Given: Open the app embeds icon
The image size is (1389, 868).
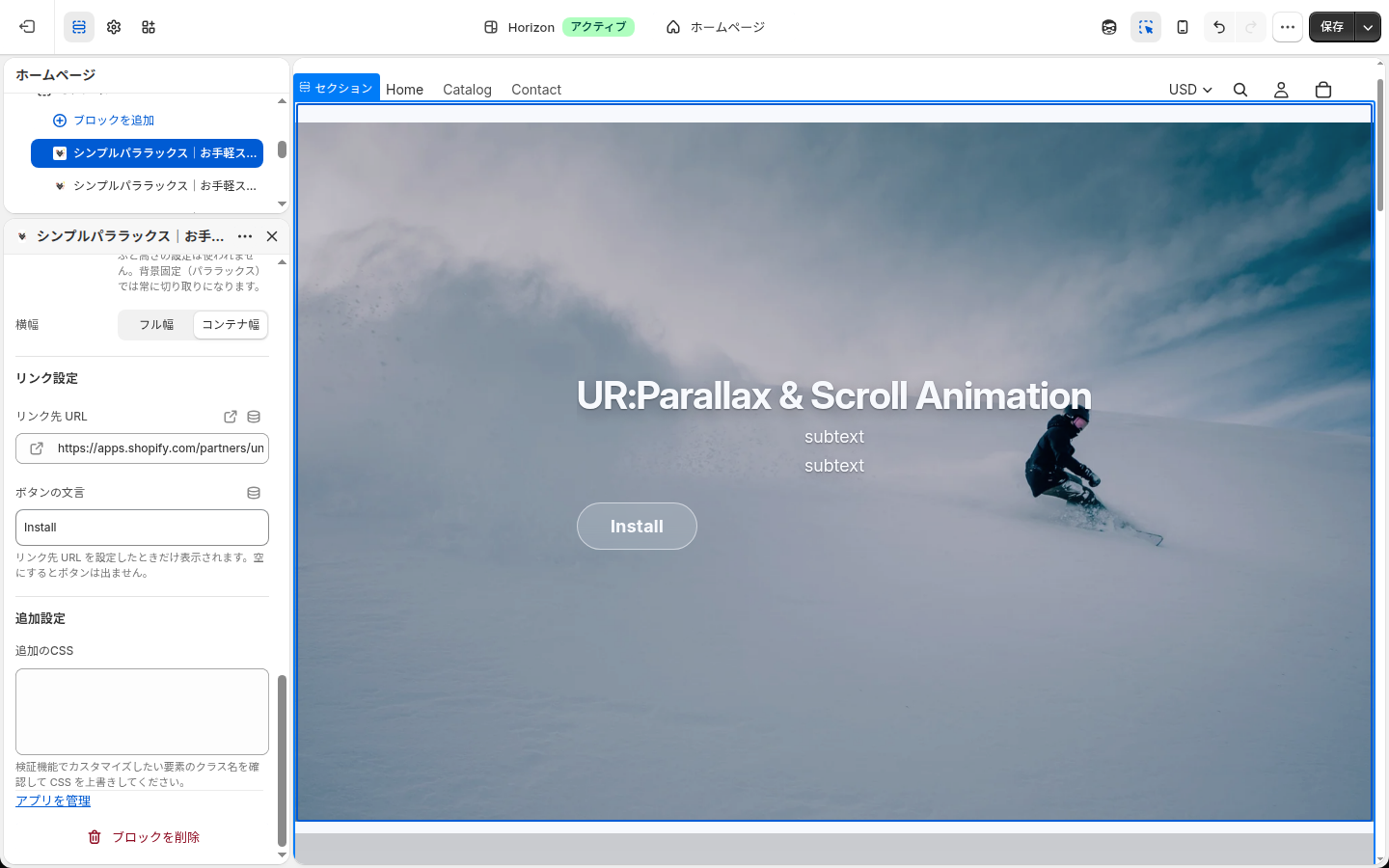Looking at the screenshot, I should [x=149, y=27].
